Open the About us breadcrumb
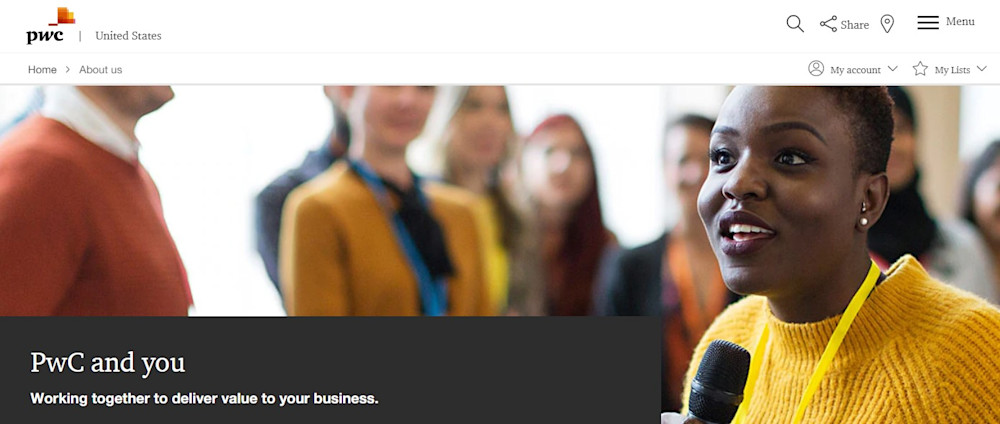This screenshot has height=424, width=1000. (x=101, y=69)
